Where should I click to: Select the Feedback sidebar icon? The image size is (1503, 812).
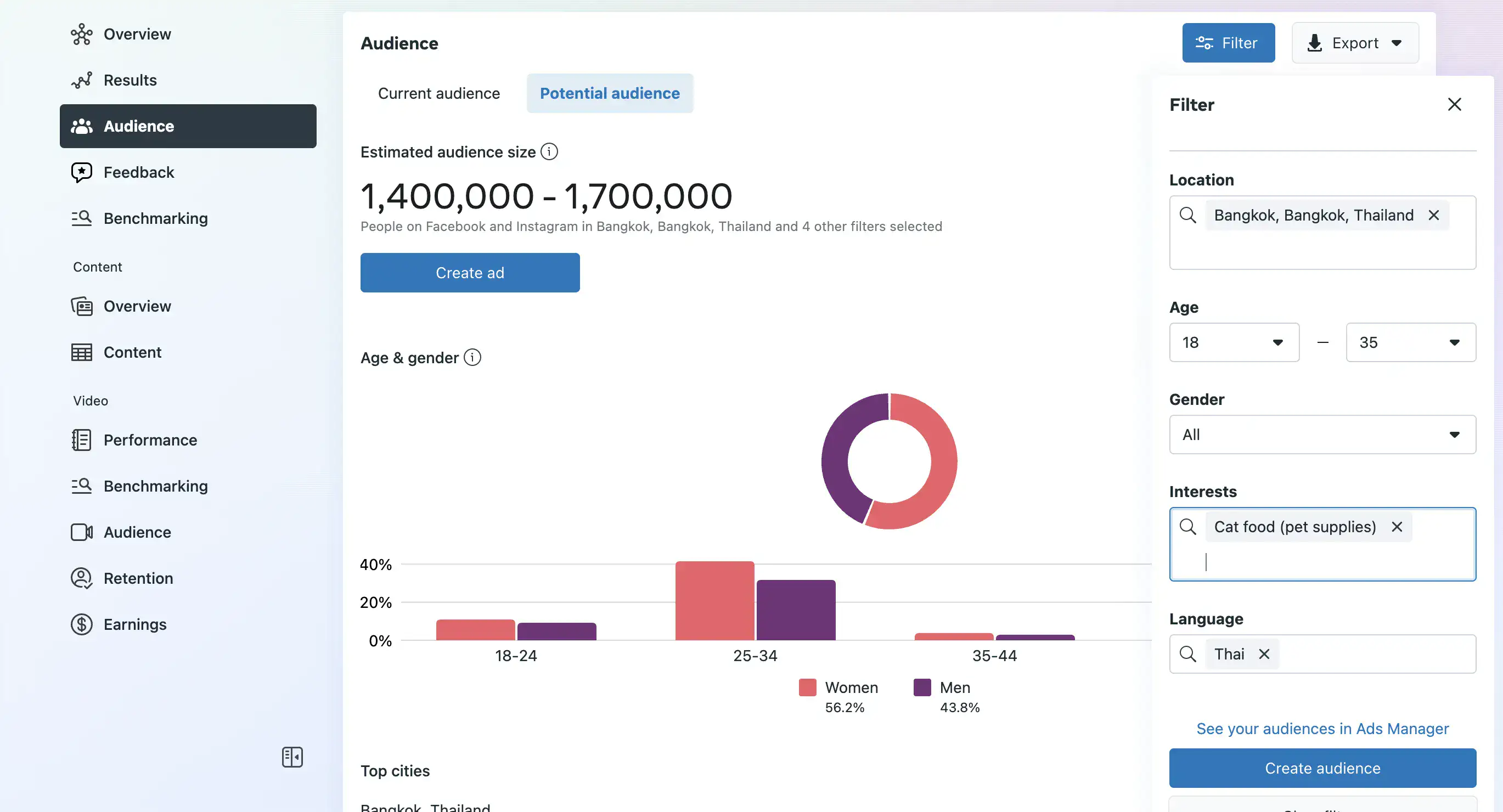pyautogui.click(x=81, y=172)
